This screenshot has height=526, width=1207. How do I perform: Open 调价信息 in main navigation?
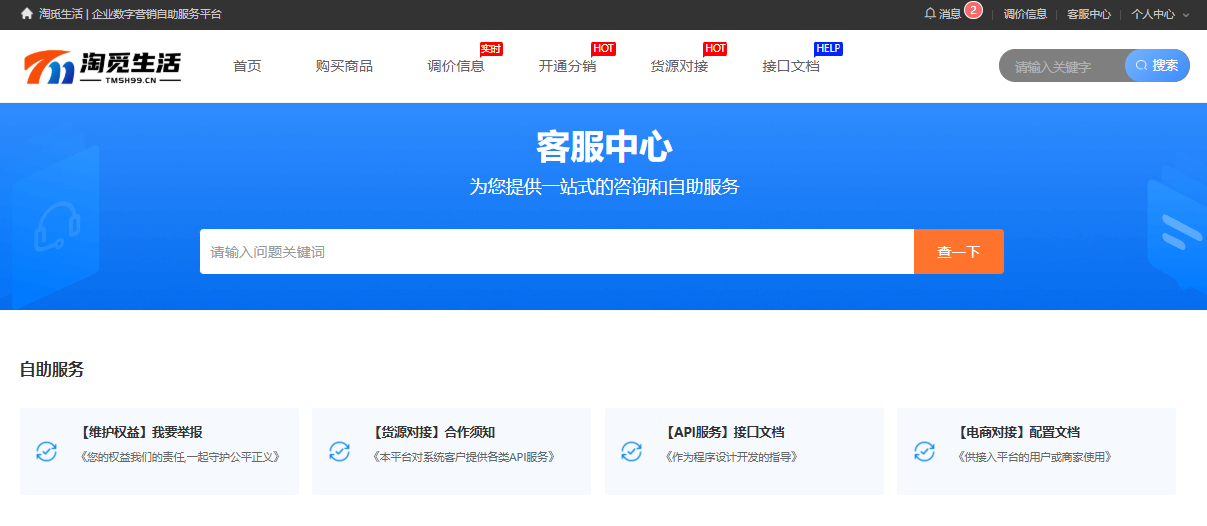coord(456,66)
